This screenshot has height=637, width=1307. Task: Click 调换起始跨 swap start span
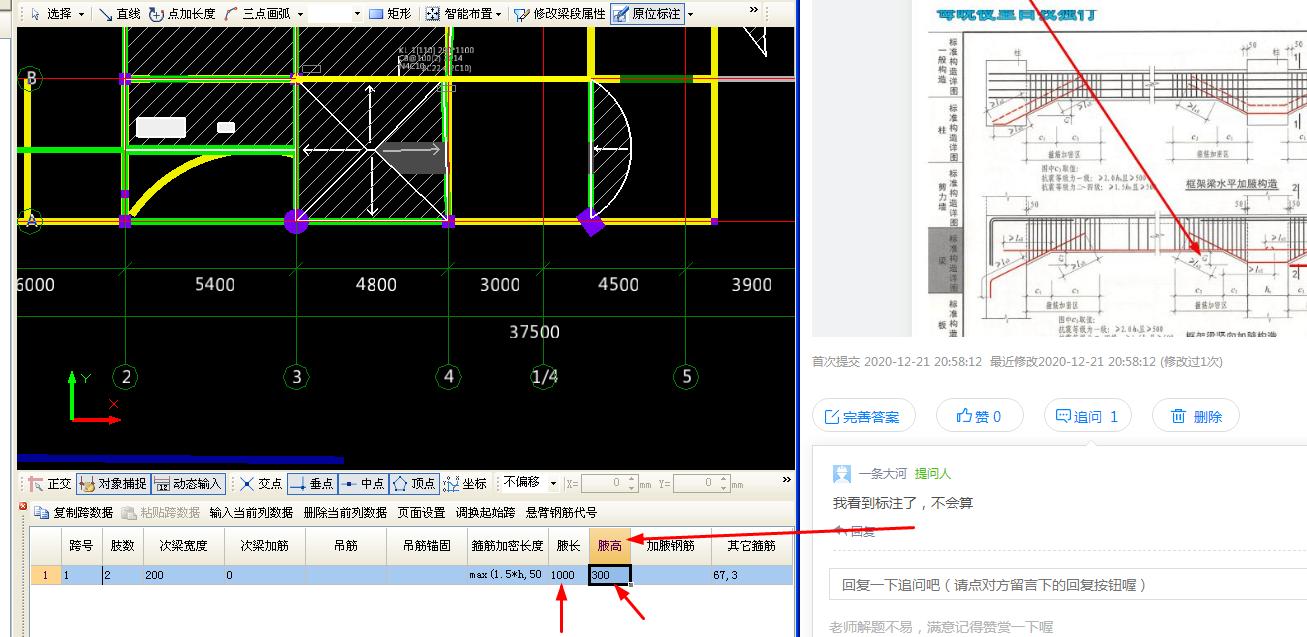click(x=485, y=513)
